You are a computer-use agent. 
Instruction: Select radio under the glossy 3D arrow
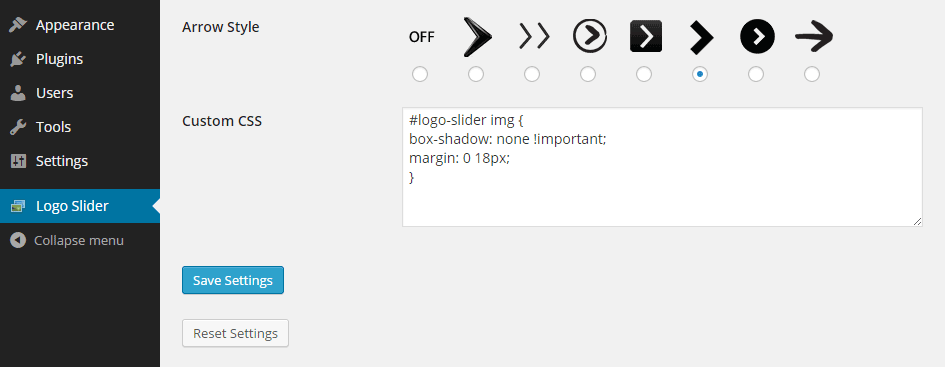click(x=476, y=74)
